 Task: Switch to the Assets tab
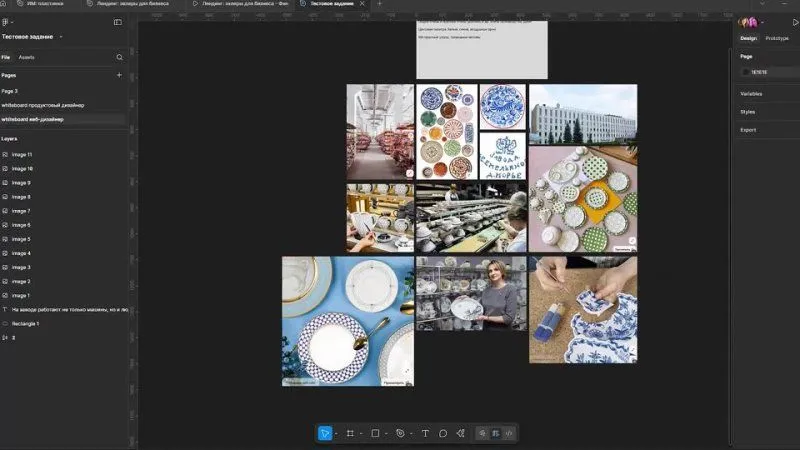[x=26, y=57]
